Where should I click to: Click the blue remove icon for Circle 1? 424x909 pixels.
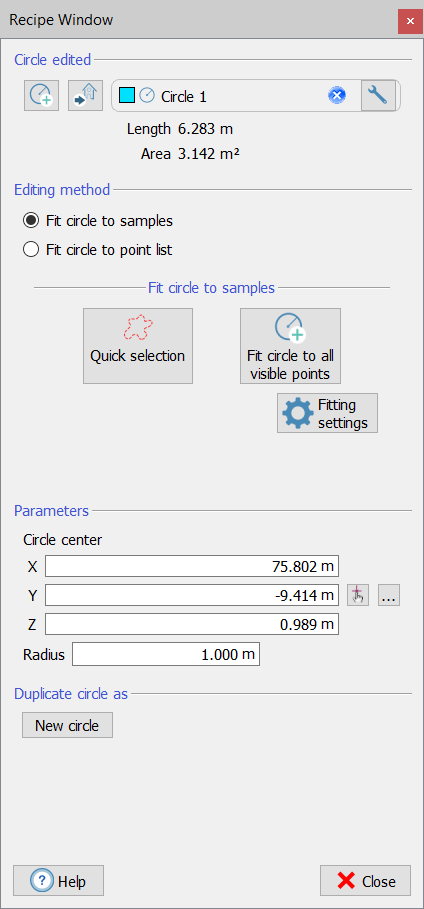[x=337, y=95]
